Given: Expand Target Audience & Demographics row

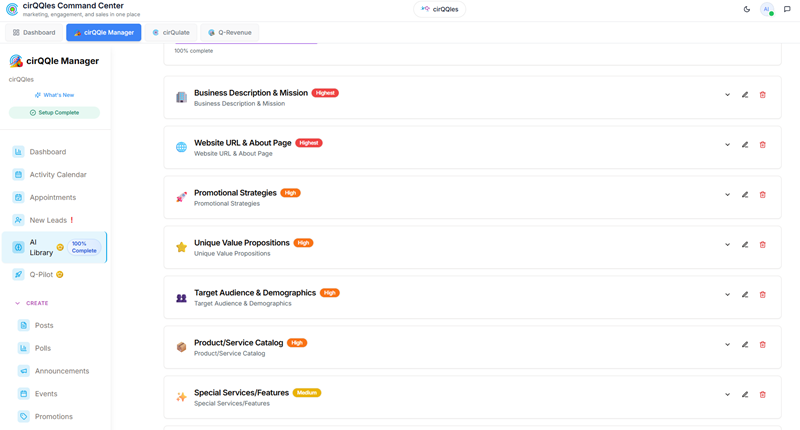Looking at the screenshot, I should coord(728,295).
